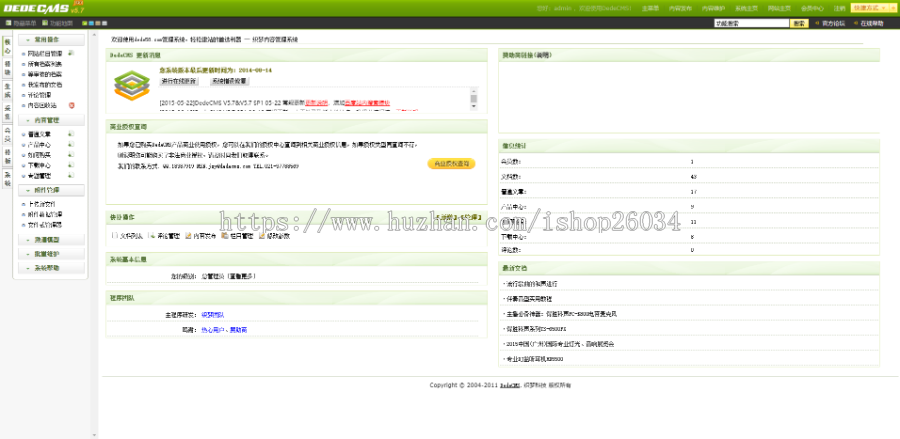Select the 采集 vertical side tab
This screenshot has height=439, width=900.
coord(7,112)
